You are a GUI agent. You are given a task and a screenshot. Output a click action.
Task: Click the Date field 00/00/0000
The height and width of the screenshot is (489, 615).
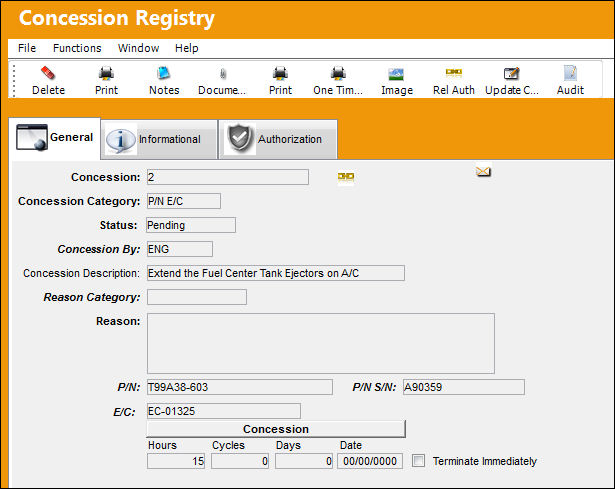pos(370,461)
